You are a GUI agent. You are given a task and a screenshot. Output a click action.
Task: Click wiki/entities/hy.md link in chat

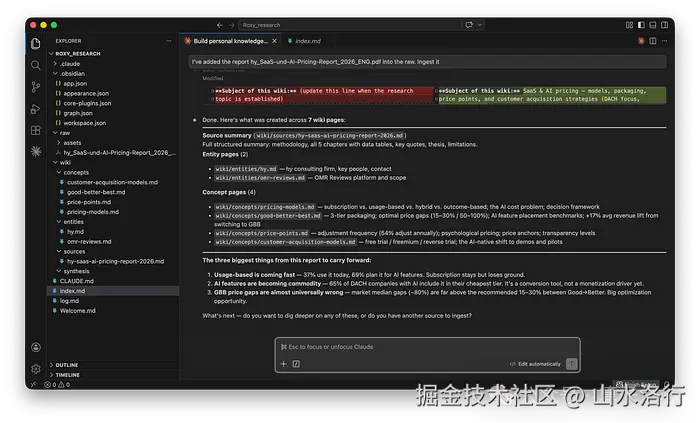coord(246,169)
